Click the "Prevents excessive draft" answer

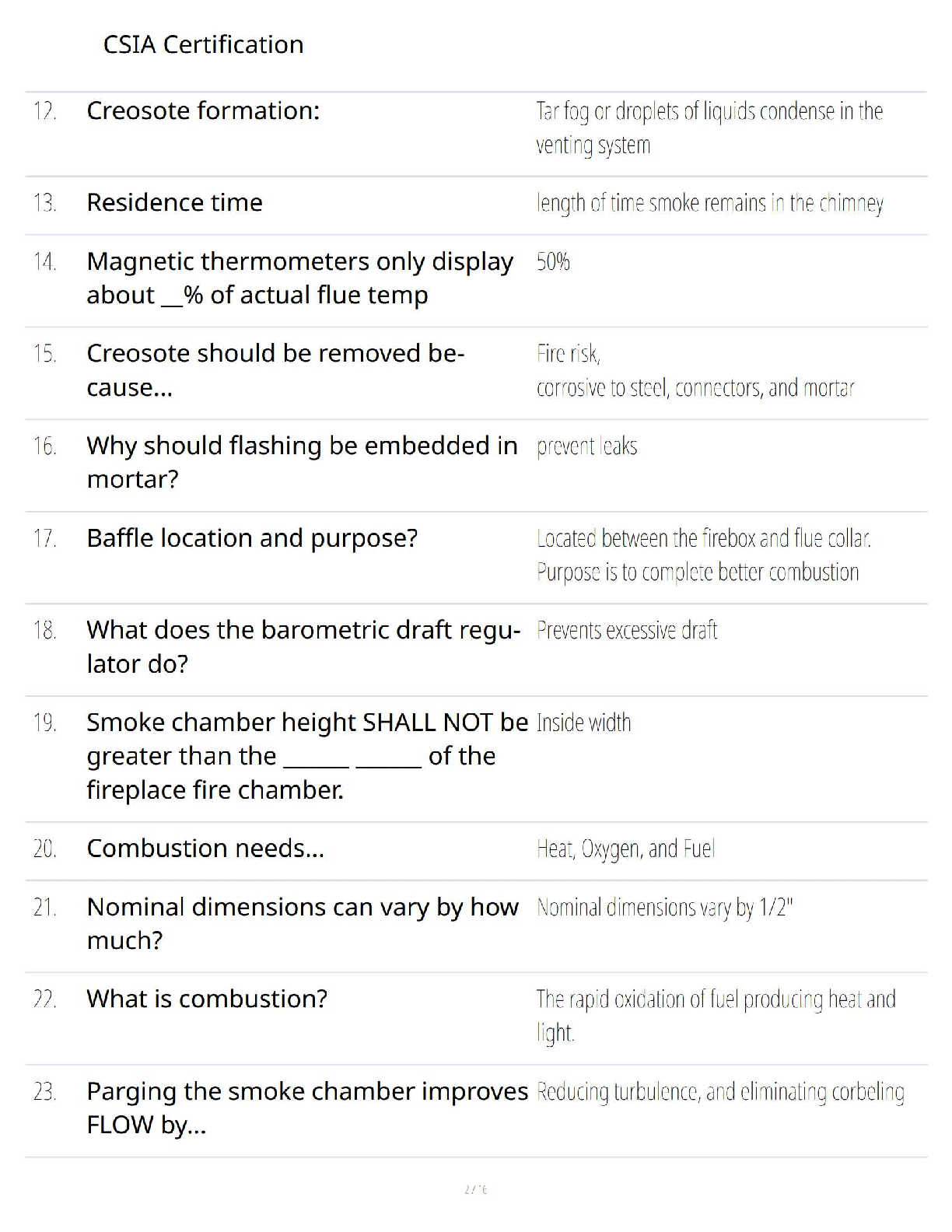(x=627, y=630)
